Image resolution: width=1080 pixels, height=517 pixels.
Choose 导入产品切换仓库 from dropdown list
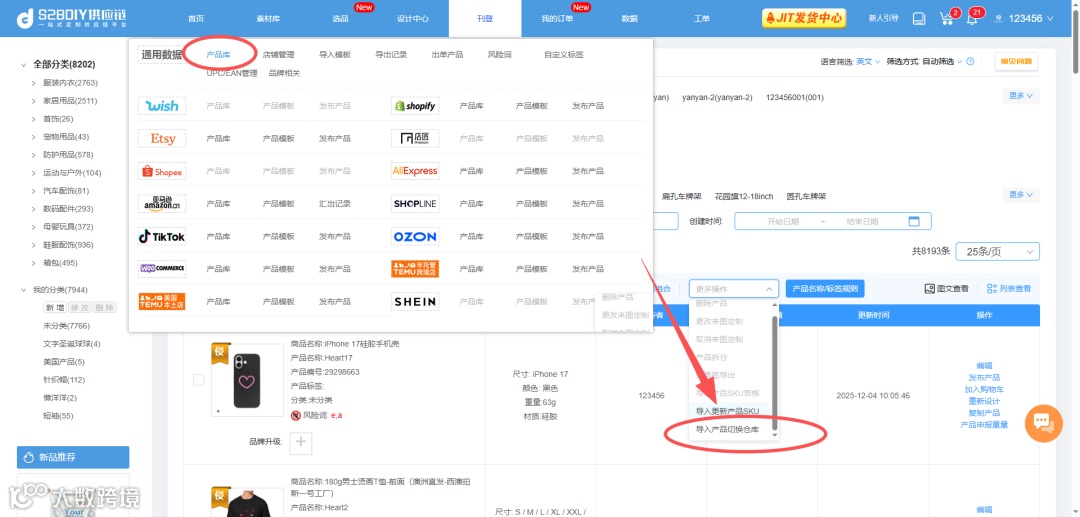pos(727,429)
